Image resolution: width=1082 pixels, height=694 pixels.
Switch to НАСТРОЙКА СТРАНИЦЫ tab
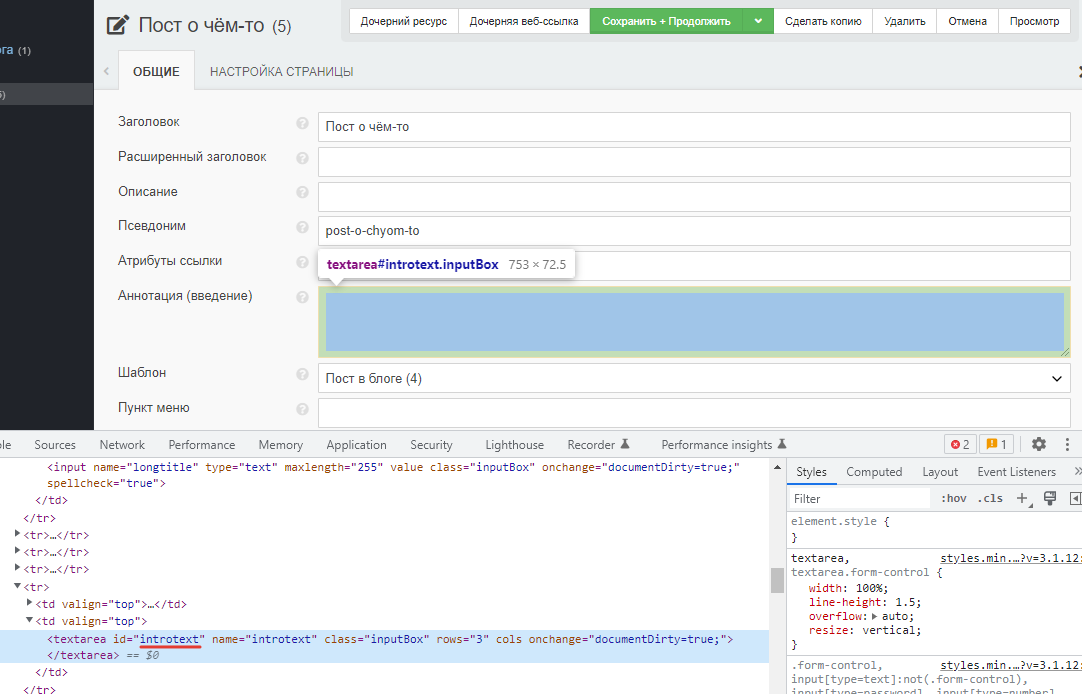click(x=281, y=72)
